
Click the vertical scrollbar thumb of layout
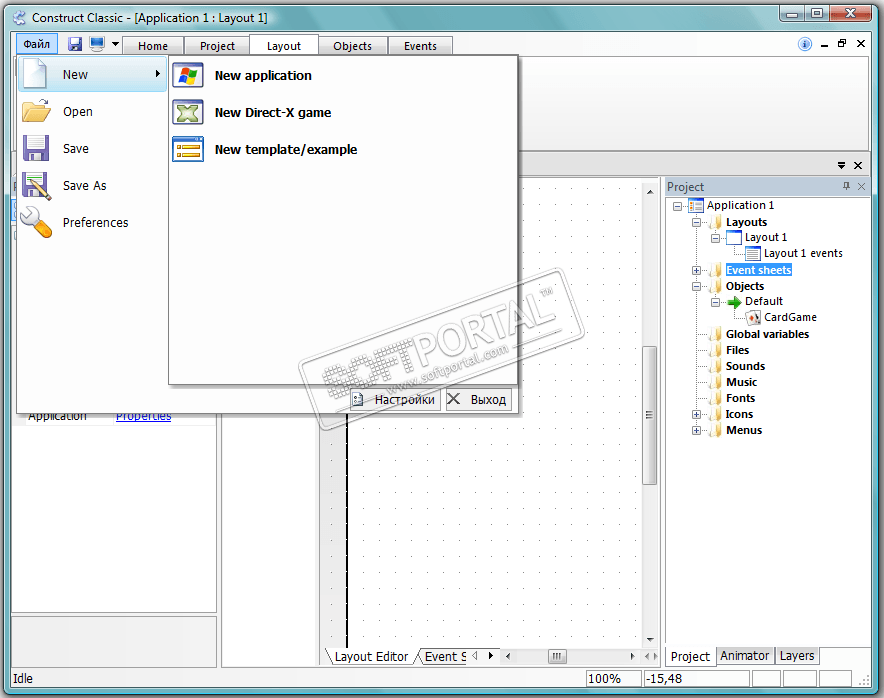click(649, 416)
